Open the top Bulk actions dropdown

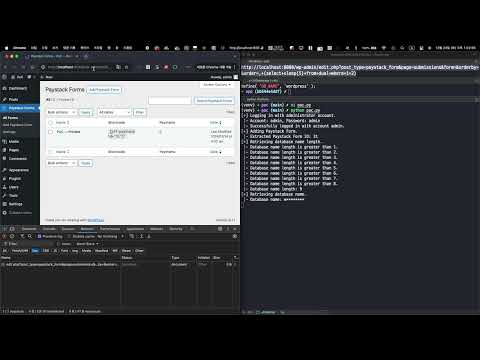61,112
